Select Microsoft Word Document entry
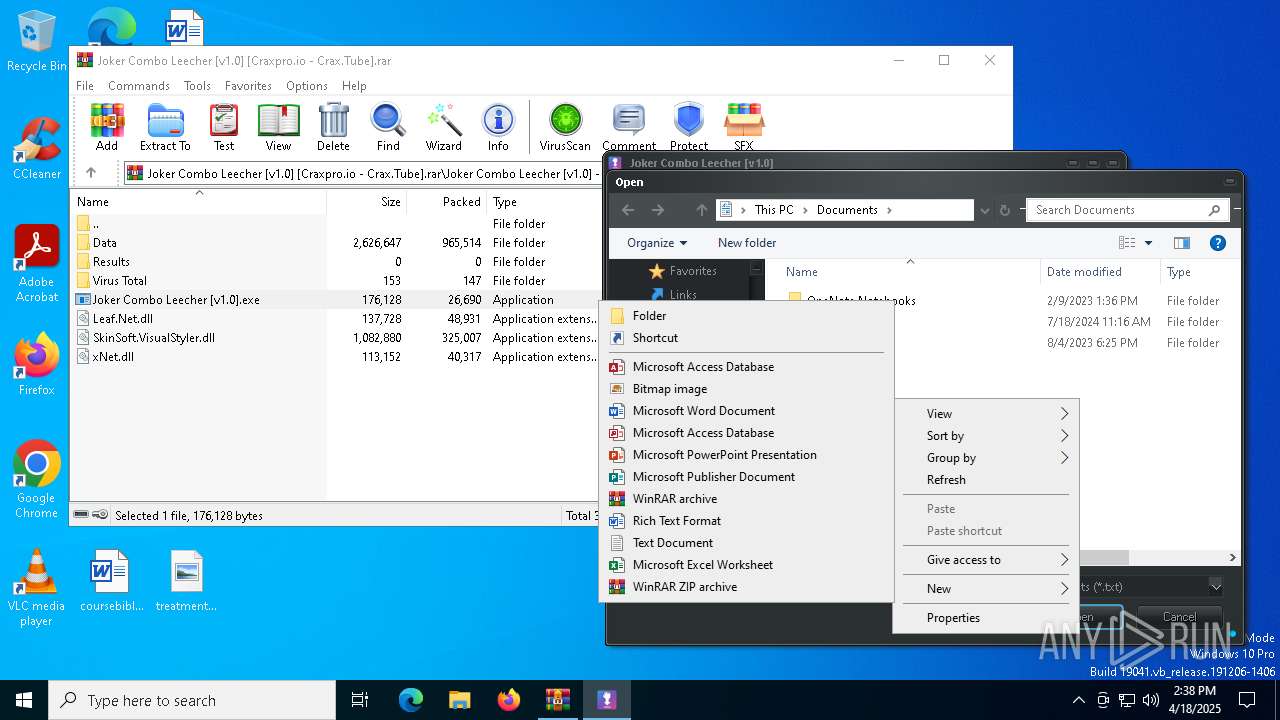Screen dimensions: 1280x720 746,411
